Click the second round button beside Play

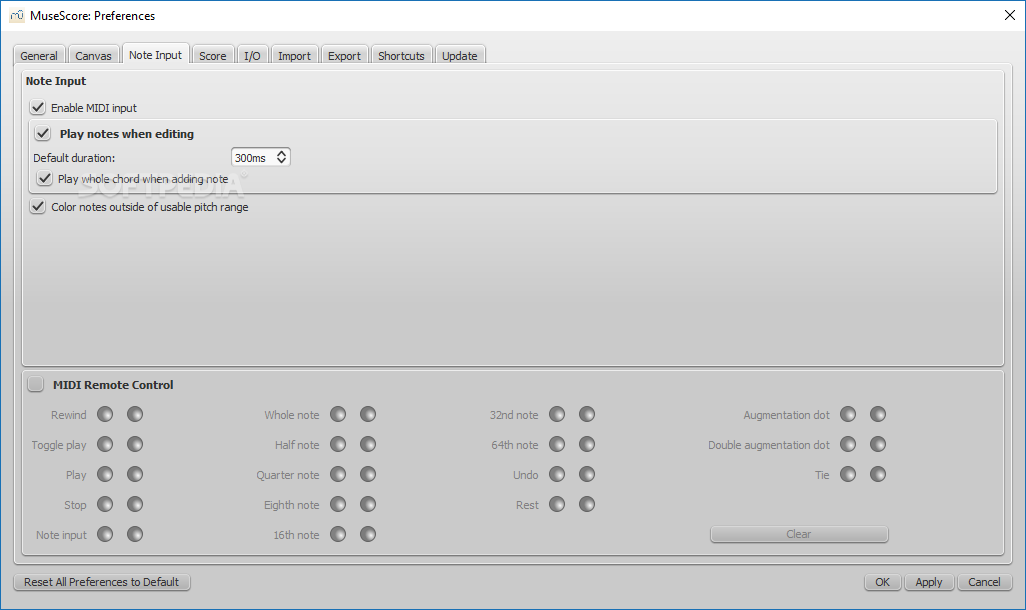pos(135,475)
